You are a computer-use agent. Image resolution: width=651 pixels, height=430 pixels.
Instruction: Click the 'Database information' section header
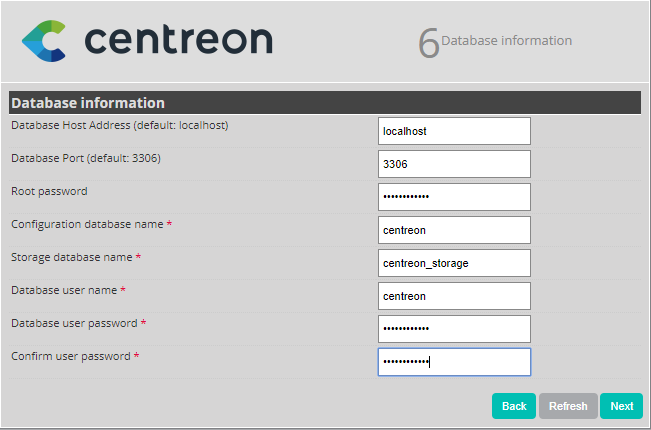tap(325, 103)
